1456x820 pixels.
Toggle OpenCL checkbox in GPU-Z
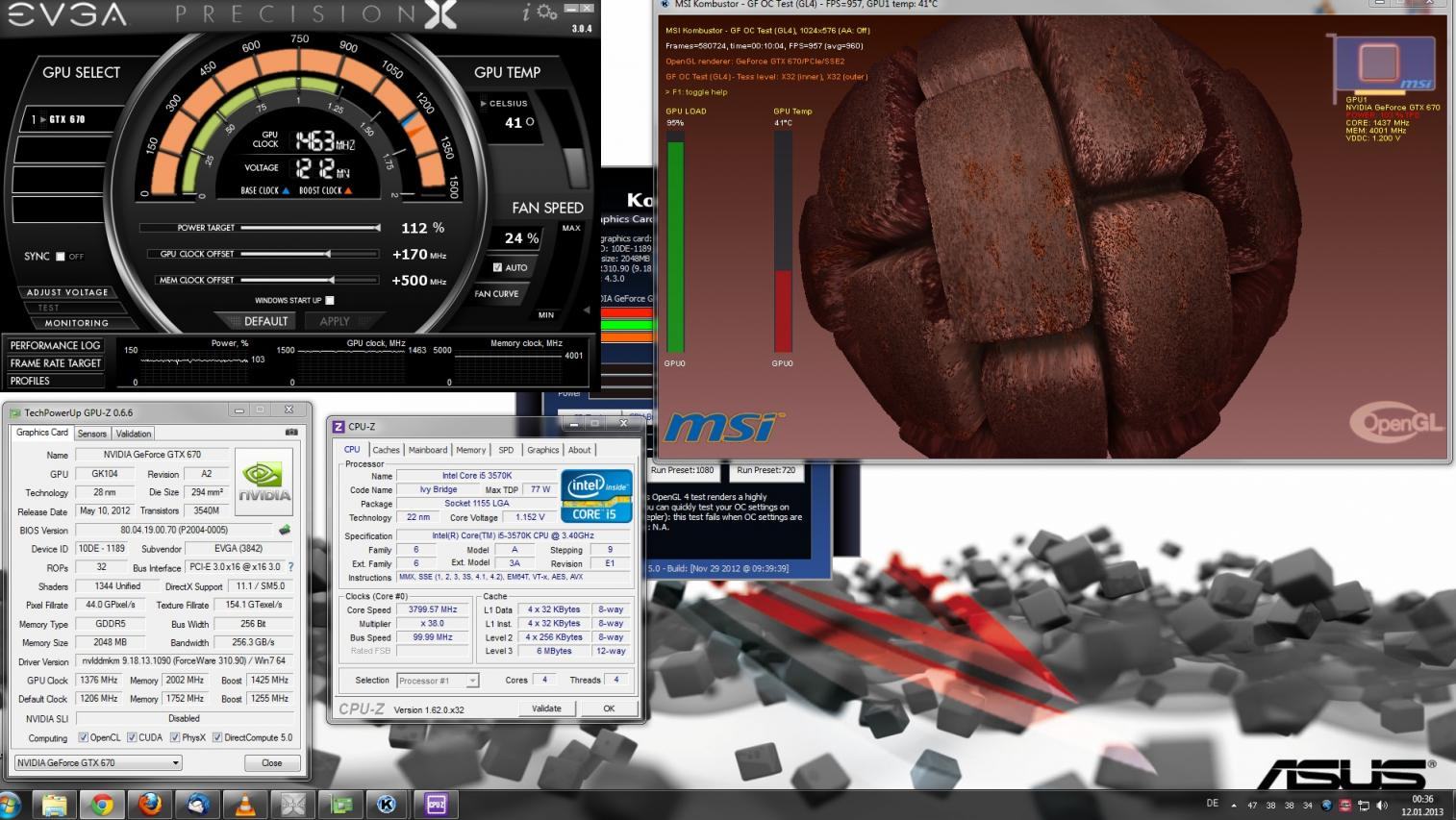[84, 737]
